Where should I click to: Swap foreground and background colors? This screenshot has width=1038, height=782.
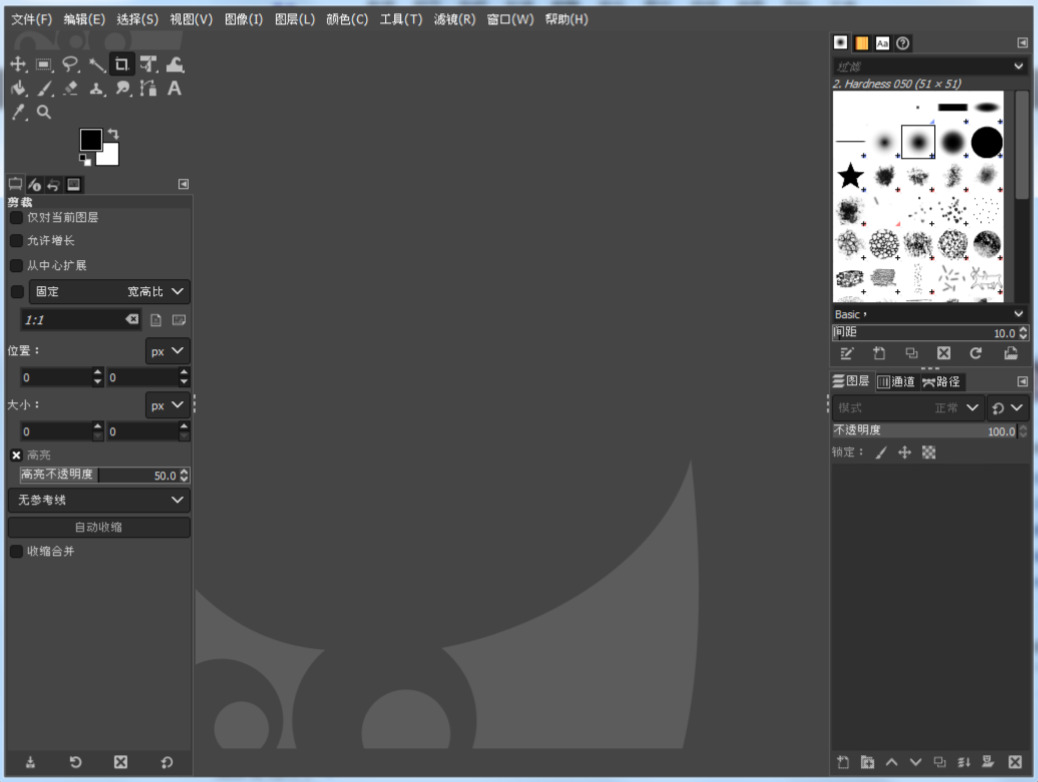tap(113, 134)
